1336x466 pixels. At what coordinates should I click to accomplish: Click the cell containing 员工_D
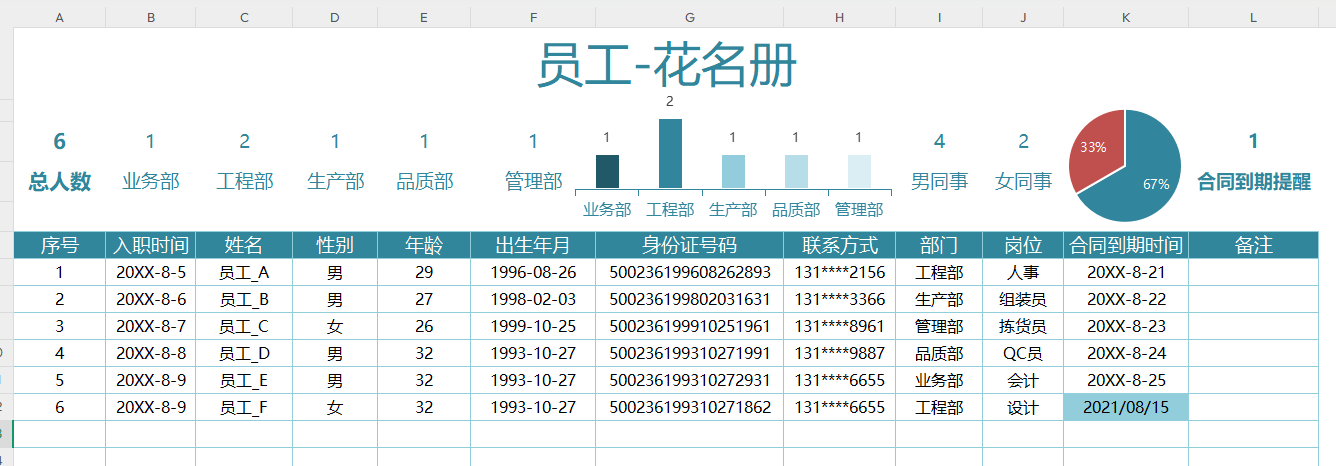(244, 353)
